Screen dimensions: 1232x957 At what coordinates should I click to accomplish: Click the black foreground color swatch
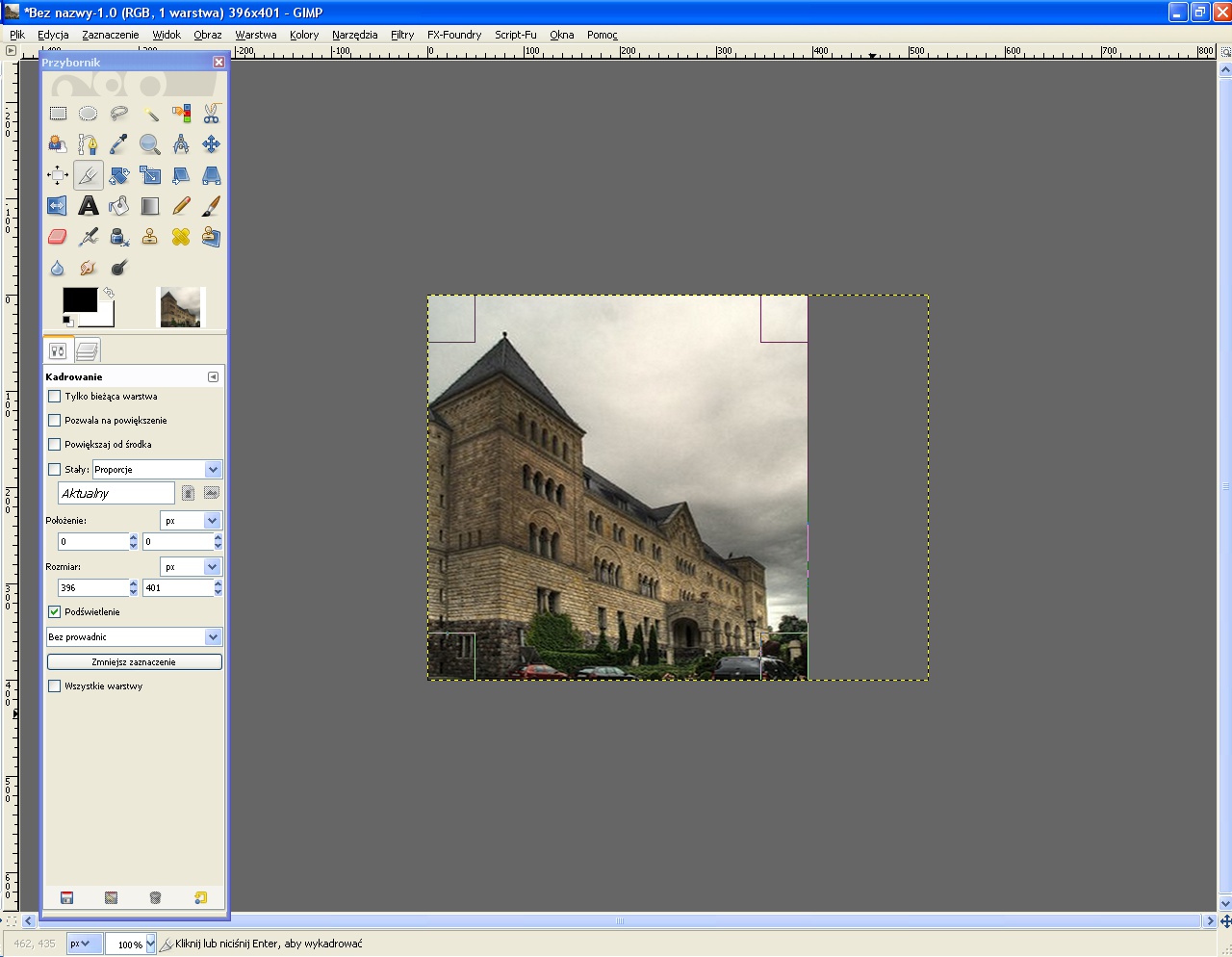(79, 299)
